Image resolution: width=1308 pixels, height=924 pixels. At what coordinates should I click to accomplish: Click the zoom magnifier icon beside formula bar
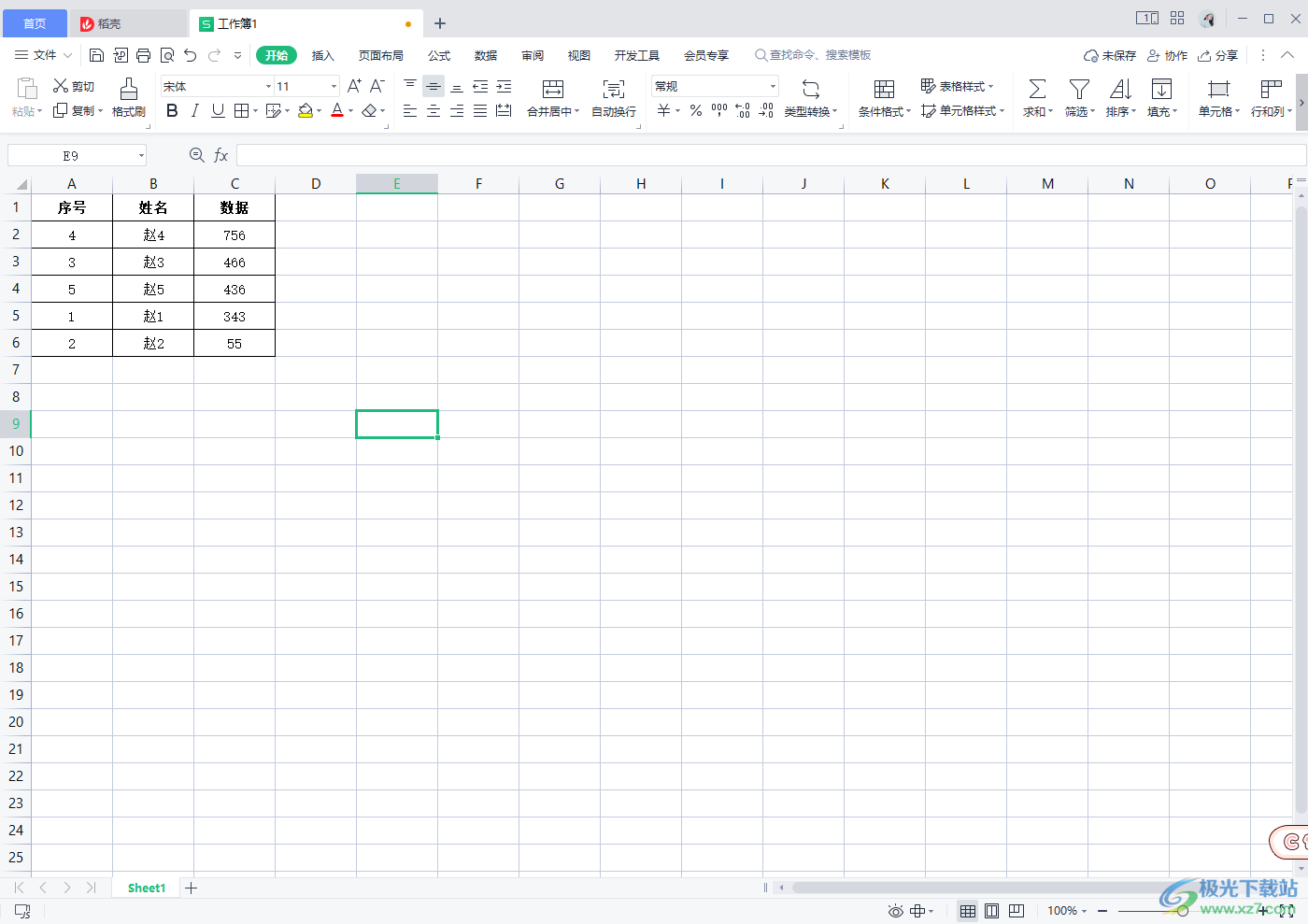coord(197,155)
